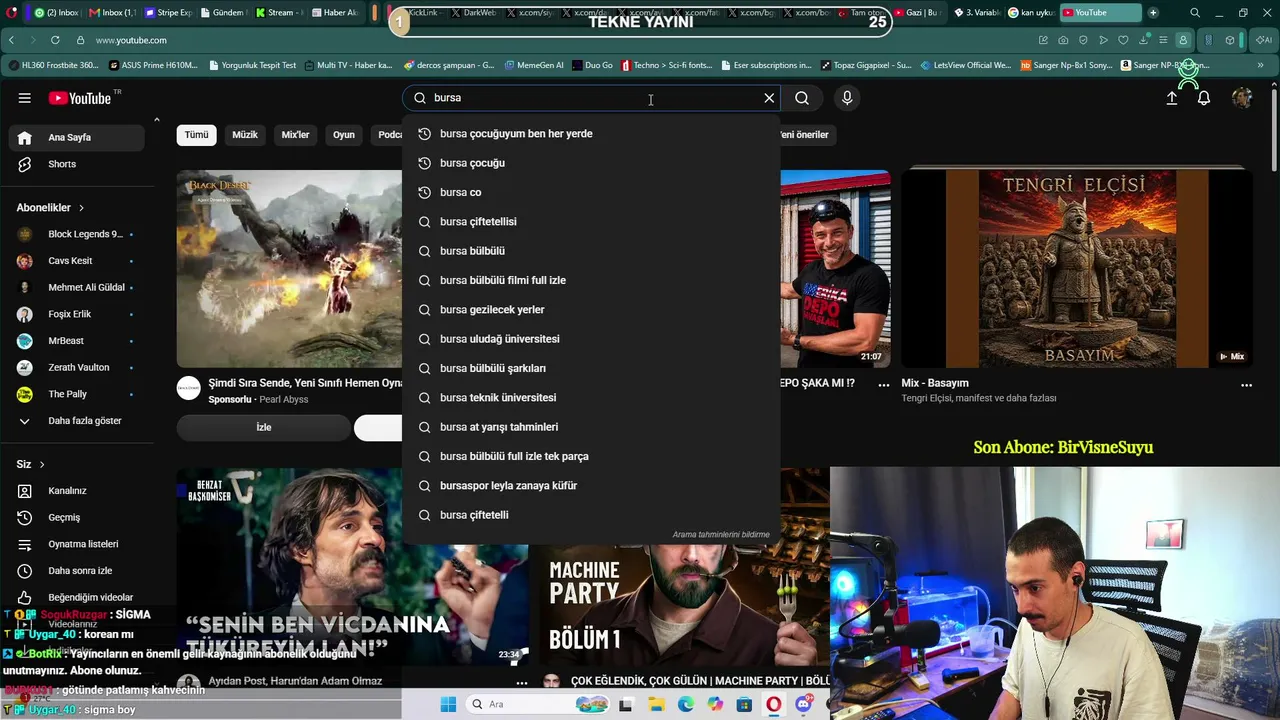Open Oynatma listeleri playlists

pyautogui.click(x=78, y=544)
